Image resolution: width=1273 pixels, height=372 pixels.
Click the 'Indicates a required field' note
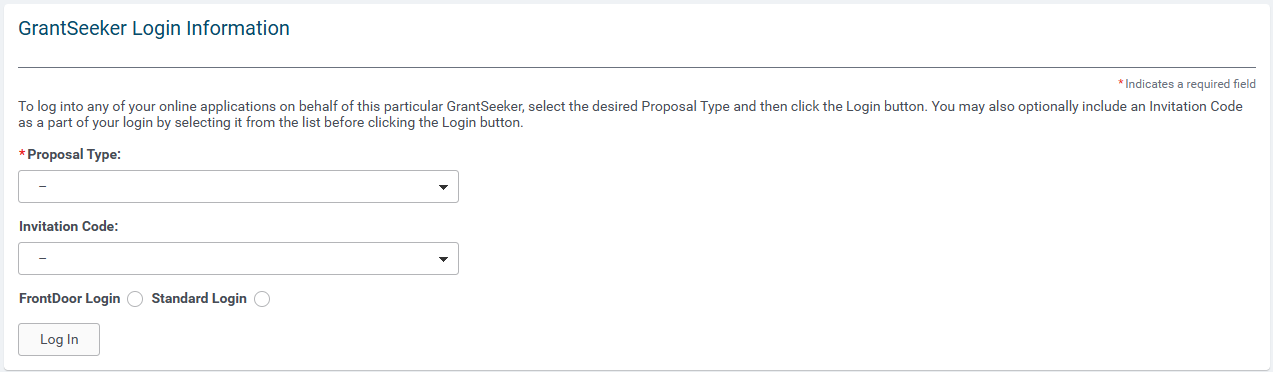coord(1190,85)
